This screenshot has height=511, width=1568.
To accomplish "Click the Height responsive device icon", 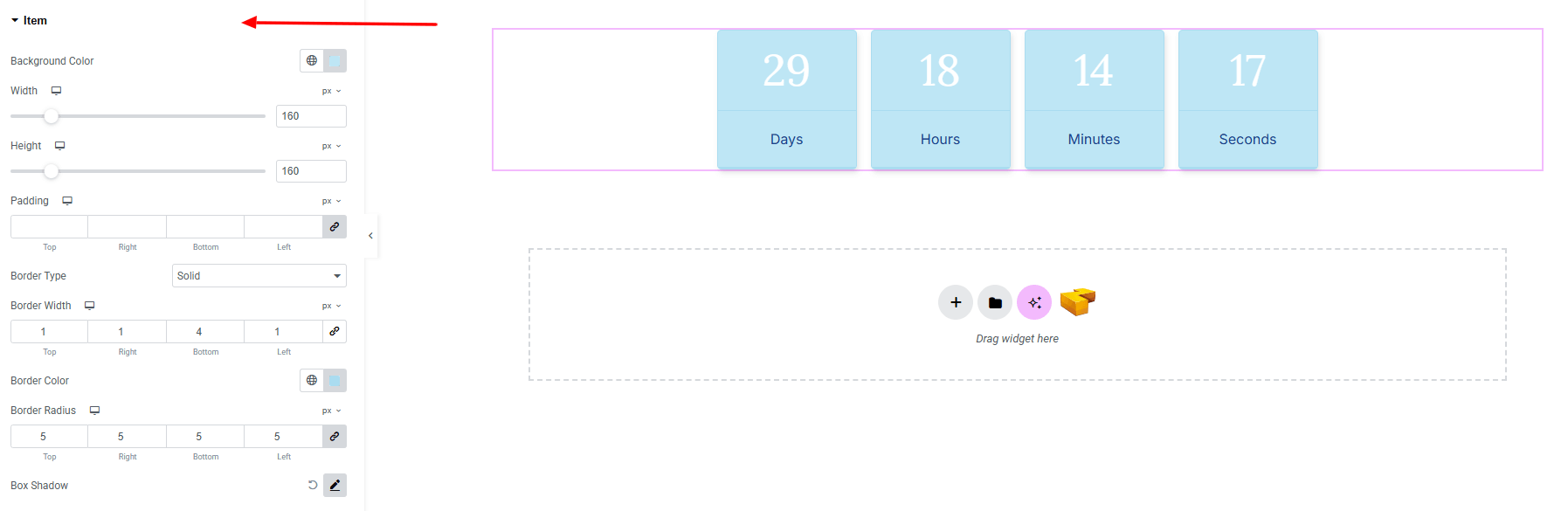I will pyautogui.click(x=60, y=146).
